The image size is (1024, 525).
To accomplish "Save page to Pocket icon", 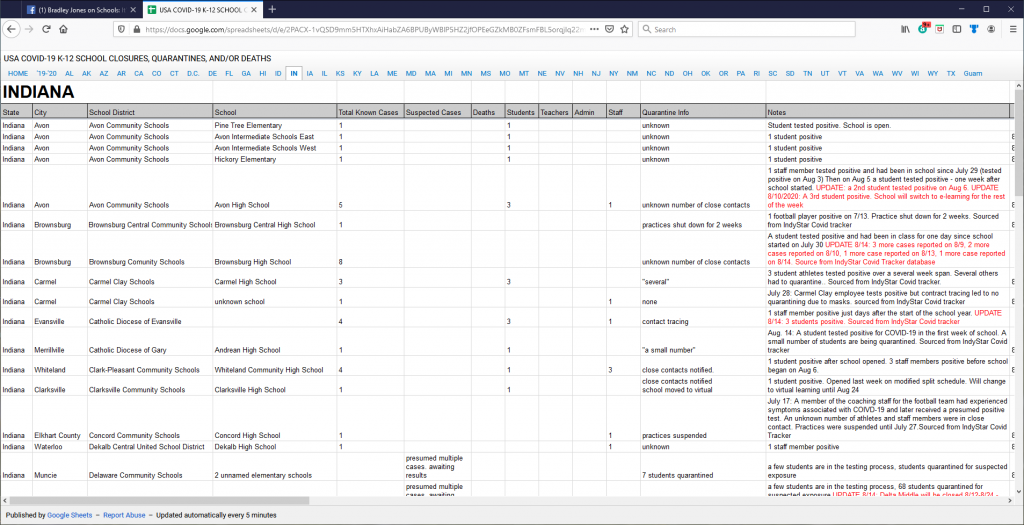I will [609, 29].
